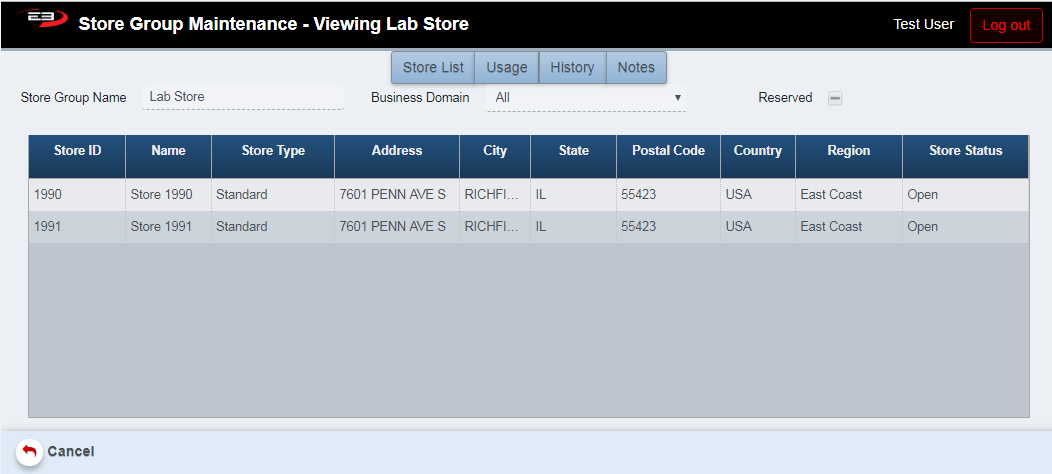1052x474 pixels.
Task: Select the Store 1991 row
Action: click(161, 227)
